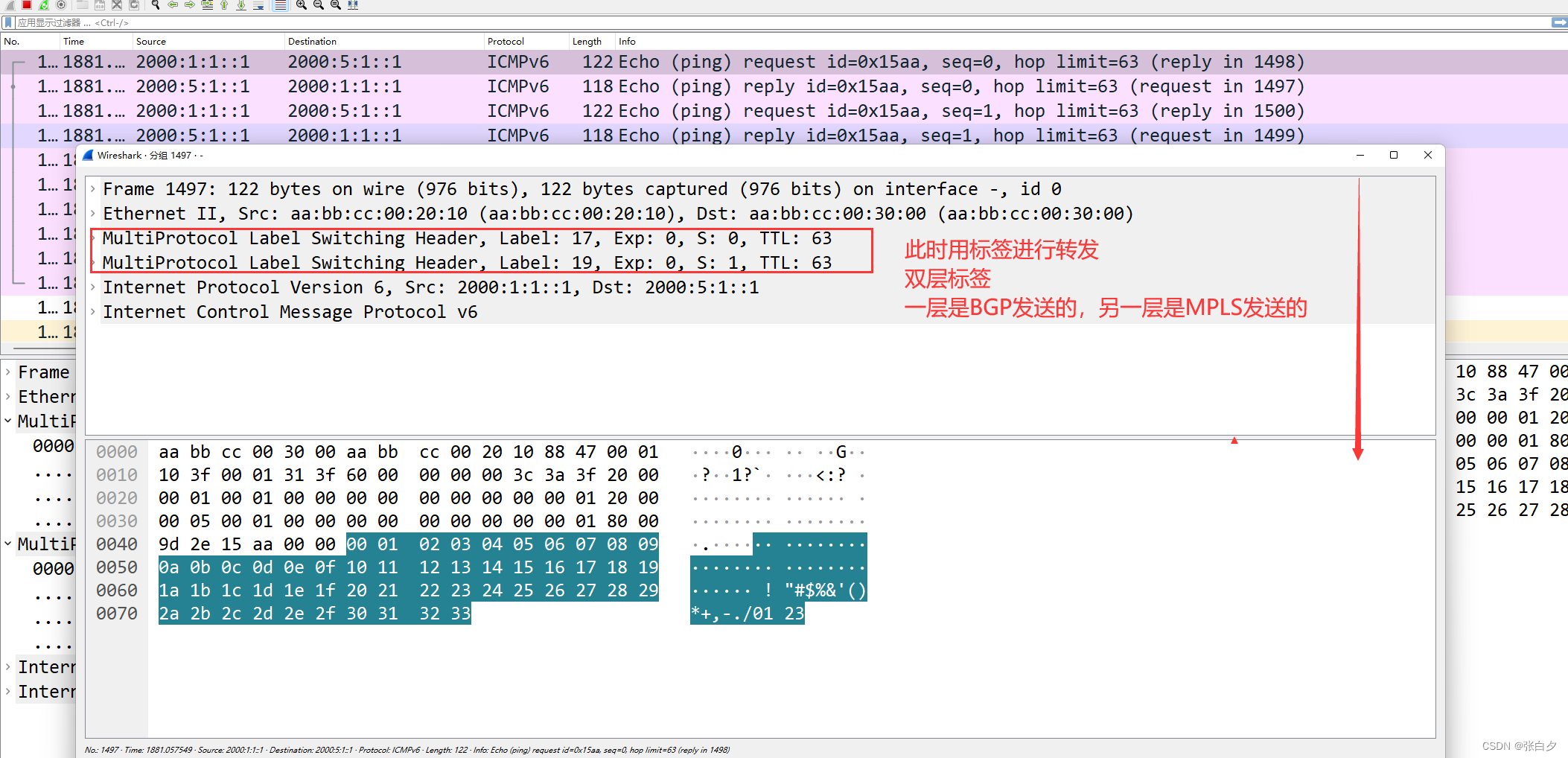Click the Wireshark fin icon in dialog title
1568x758 pixels.
[89, 155]
